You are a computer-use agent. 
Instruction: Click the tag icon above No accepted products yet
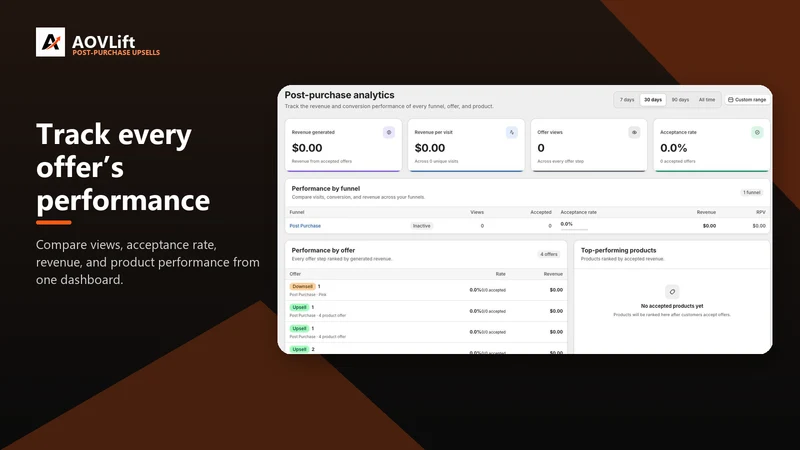672,292
